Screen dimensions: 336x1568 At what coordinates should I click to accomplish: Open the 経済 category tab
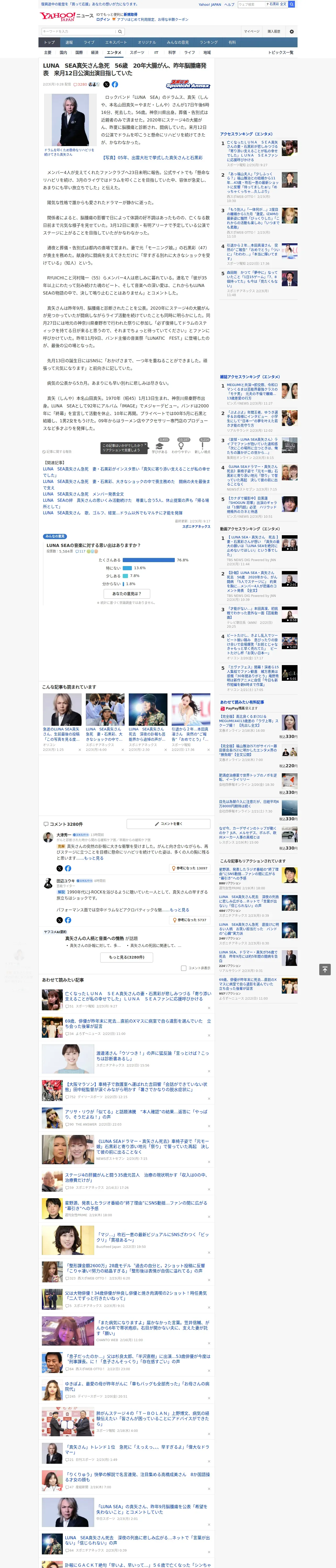pos(94,52)
